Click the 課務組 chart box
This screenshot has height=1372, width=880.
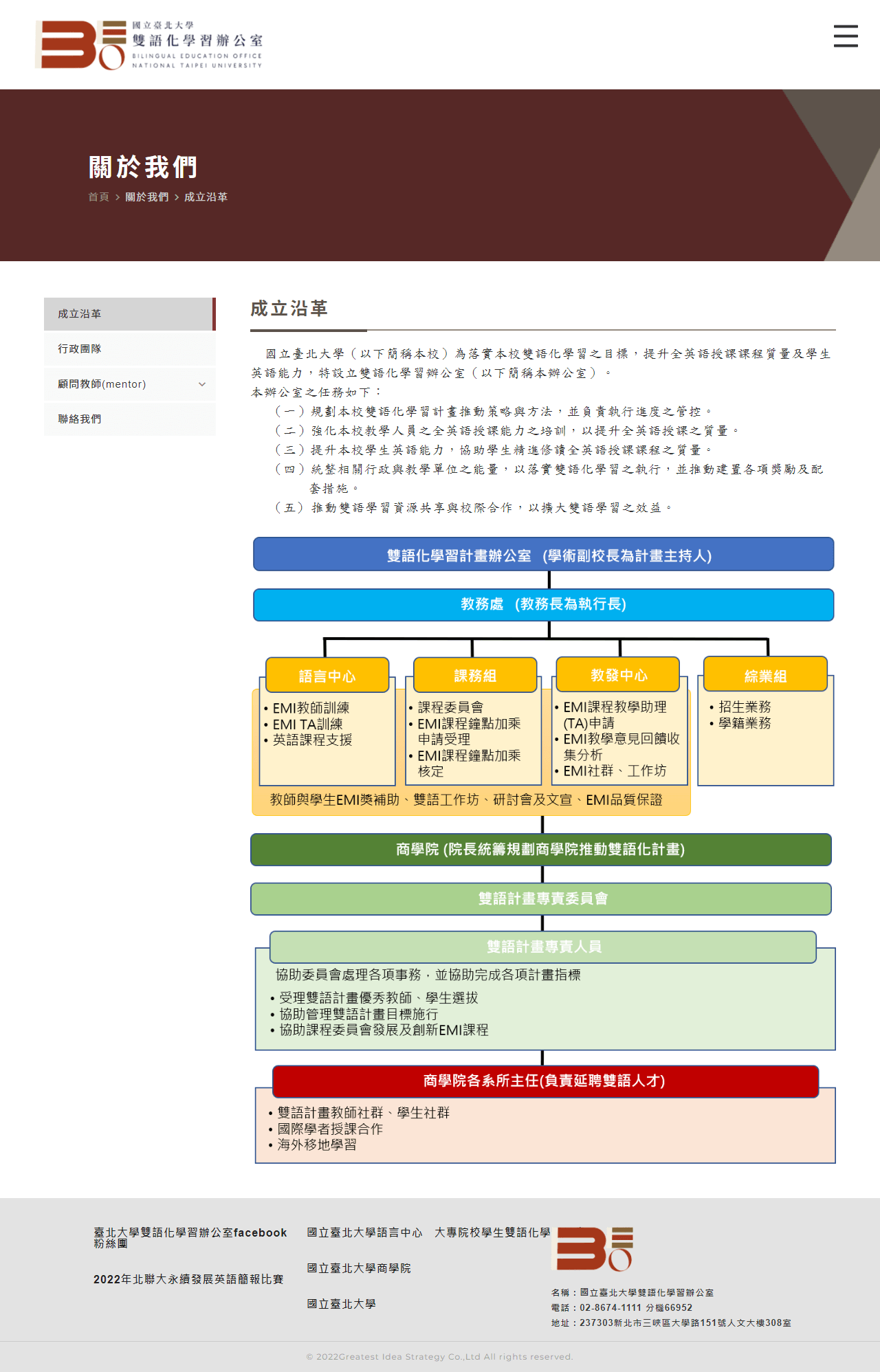coord(475,675)
